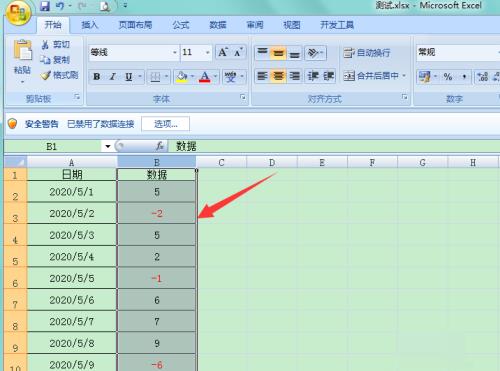The width and height of the screenshot is (500, 371).
Task: Click the Office button orb
Action: [x=18, y=13]
